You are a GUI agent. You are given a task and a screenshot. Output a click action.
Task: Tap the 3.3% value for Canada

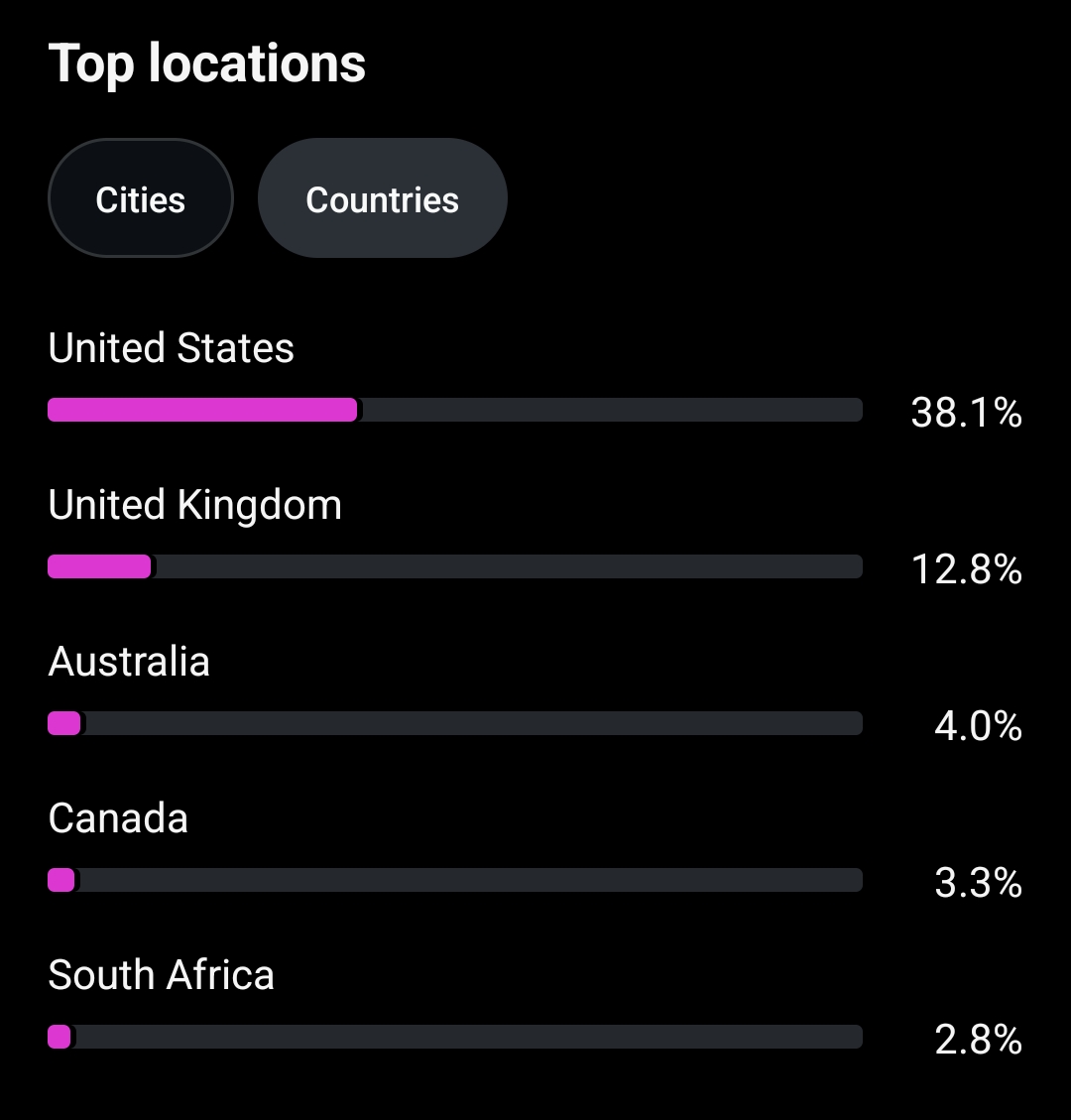tap(978, 883)
